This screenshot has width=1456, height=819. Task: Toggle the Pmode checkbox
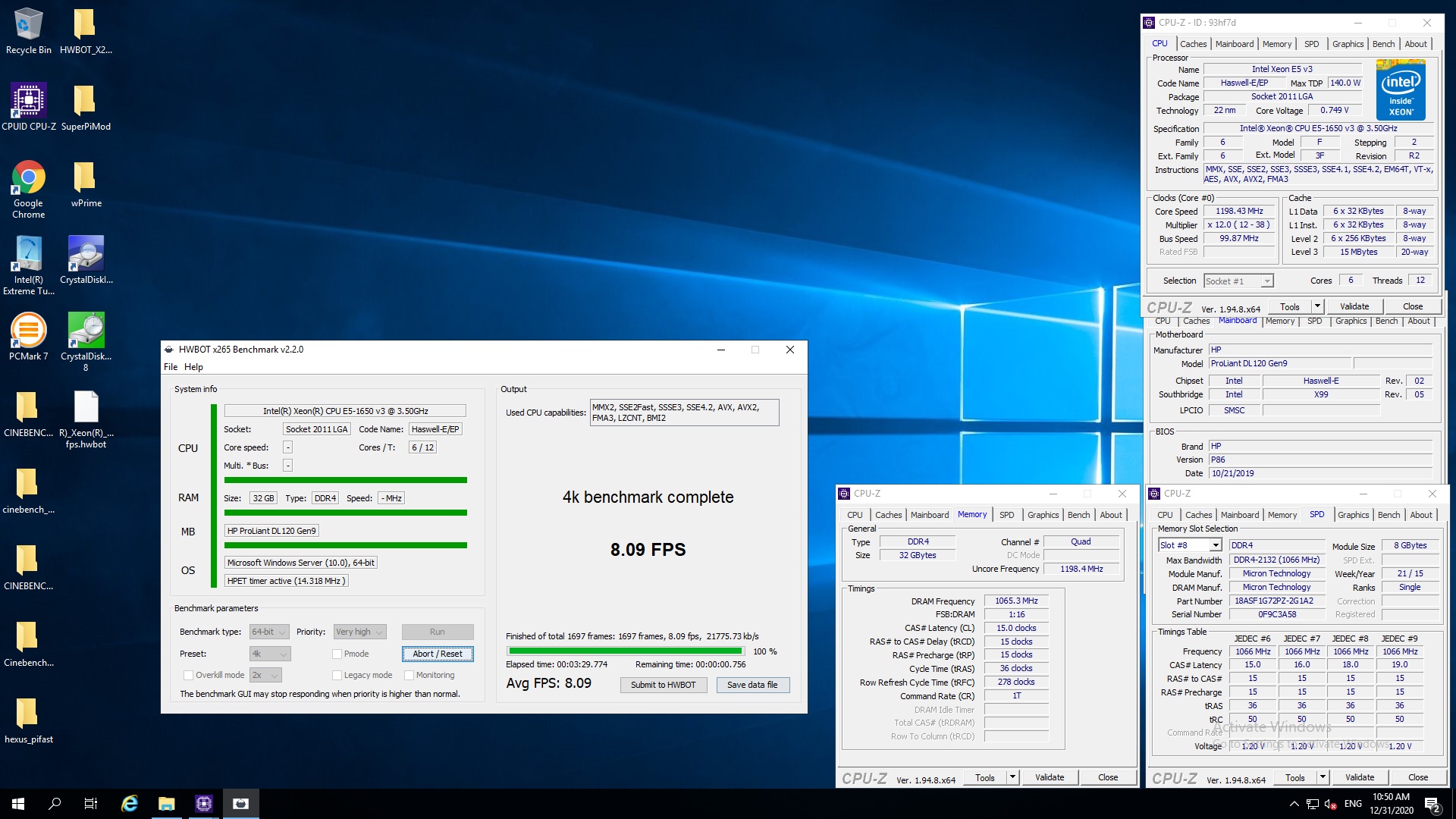click(x=337, y=654)
